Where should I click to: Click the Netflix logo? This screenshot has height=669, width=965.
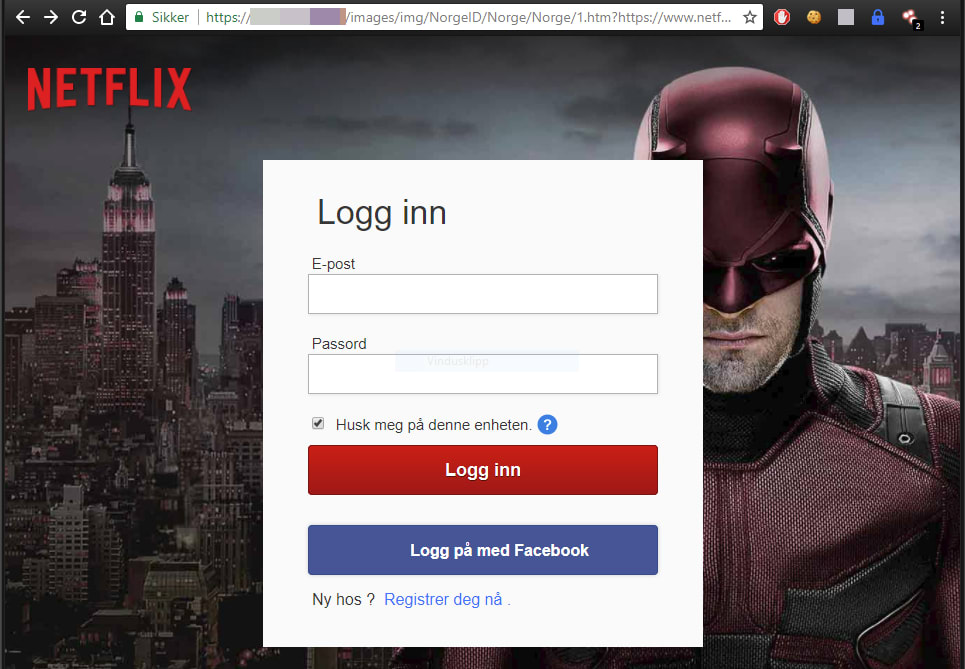click(x=109, y=89)
